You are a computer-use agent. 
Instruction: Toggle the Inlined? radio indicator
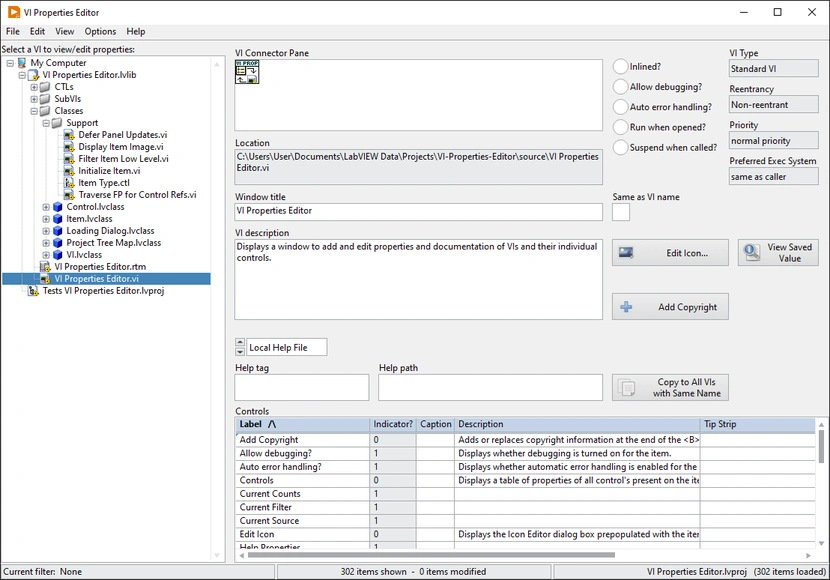pyautogui.click(x=620, y=67)
